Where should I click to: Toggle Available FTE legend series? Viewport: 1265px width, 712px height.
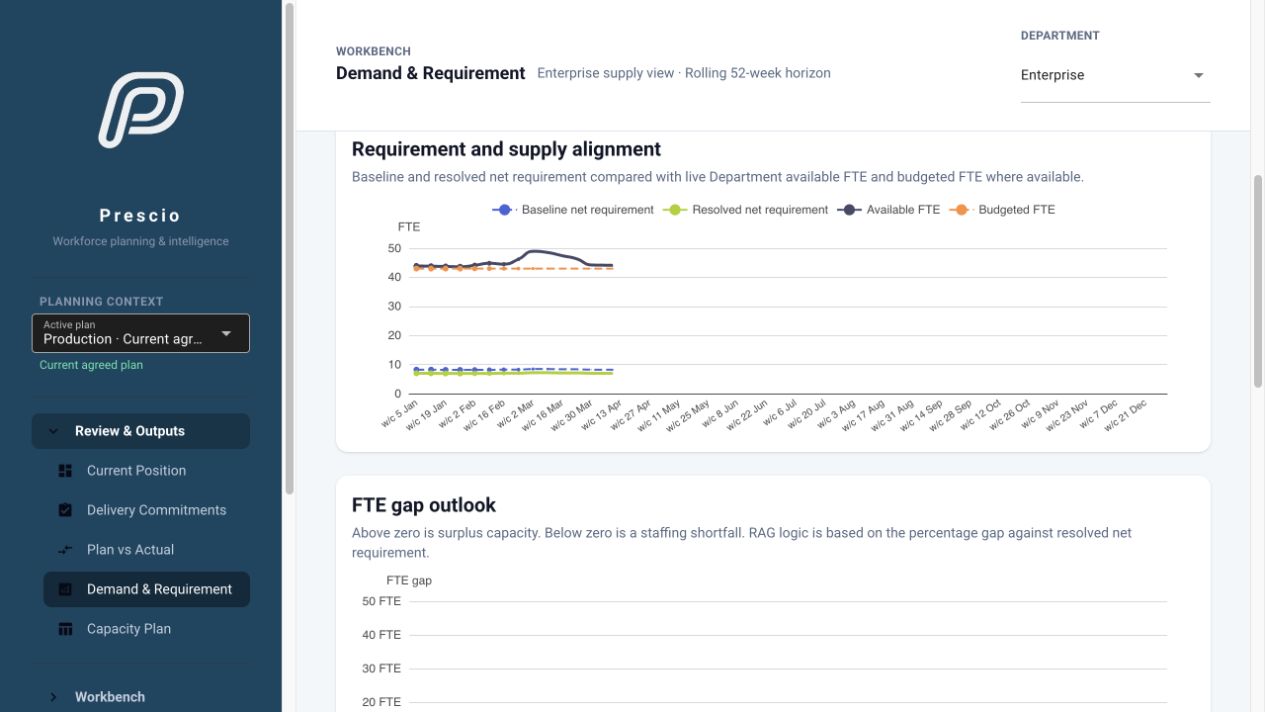click(889, 210)
